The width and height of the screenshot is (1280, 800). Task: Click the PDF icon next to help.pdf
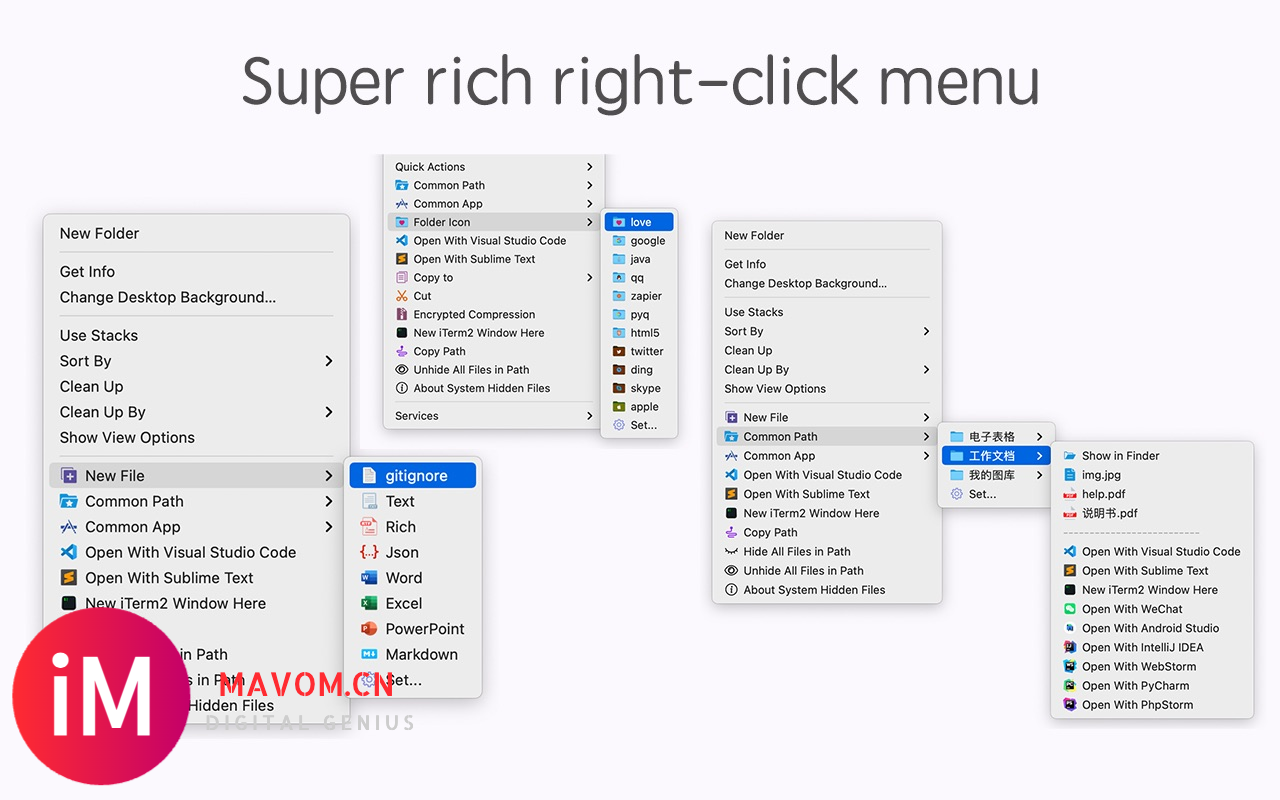[1070, 494]
